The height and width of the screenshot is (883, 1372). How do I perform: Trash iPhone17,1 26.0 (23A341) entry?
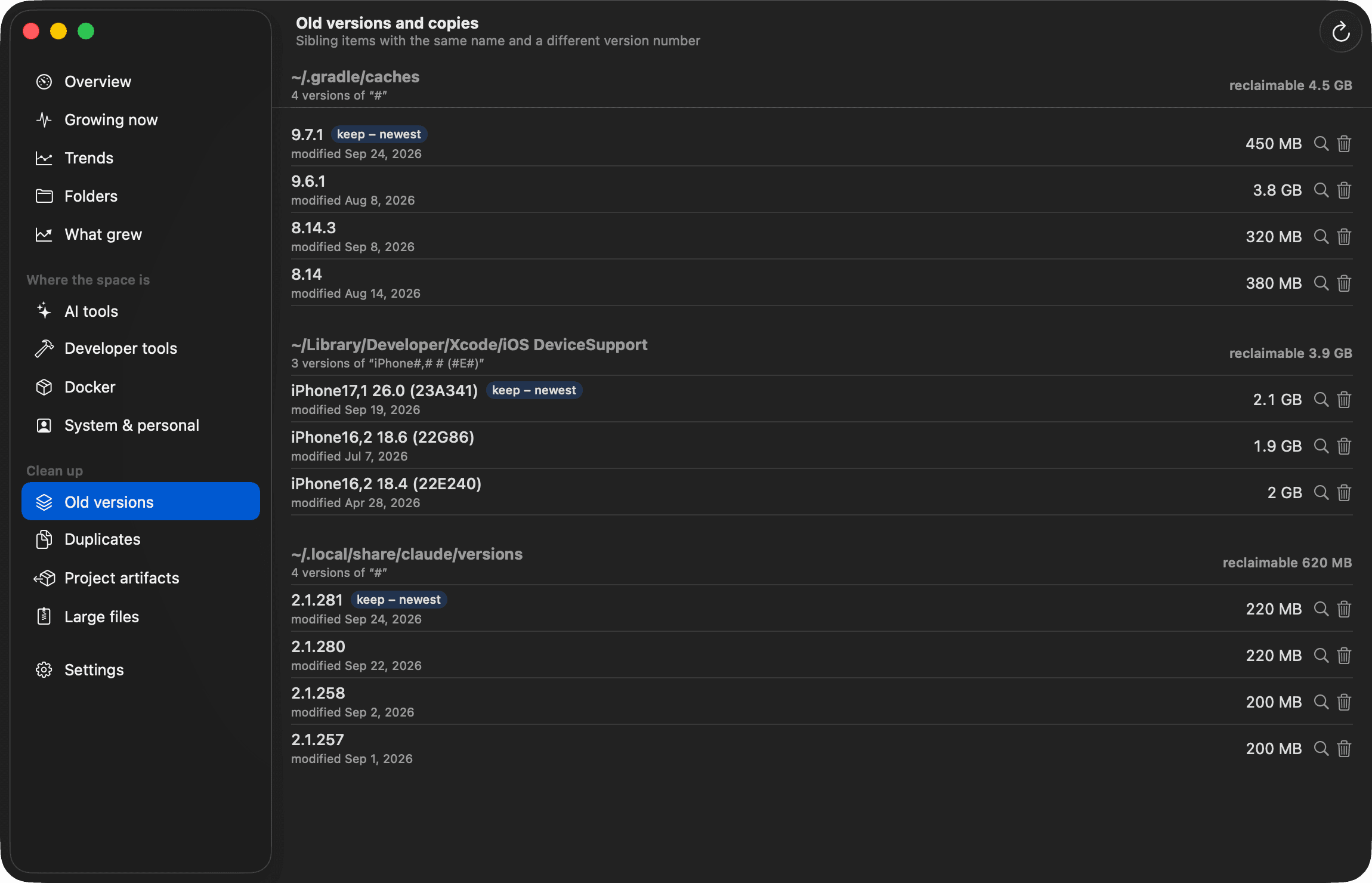(1344, 400)
